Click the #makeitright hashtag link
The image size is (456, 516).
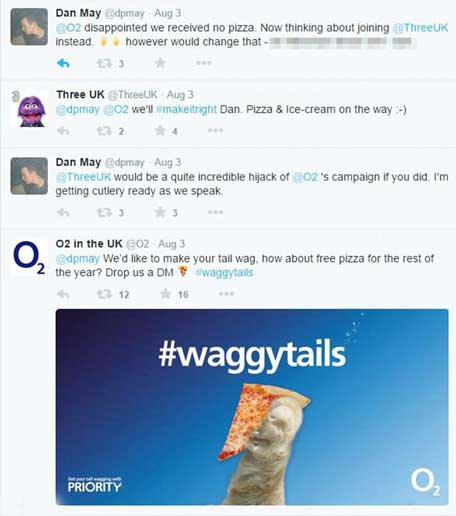[x=186, y=109]
